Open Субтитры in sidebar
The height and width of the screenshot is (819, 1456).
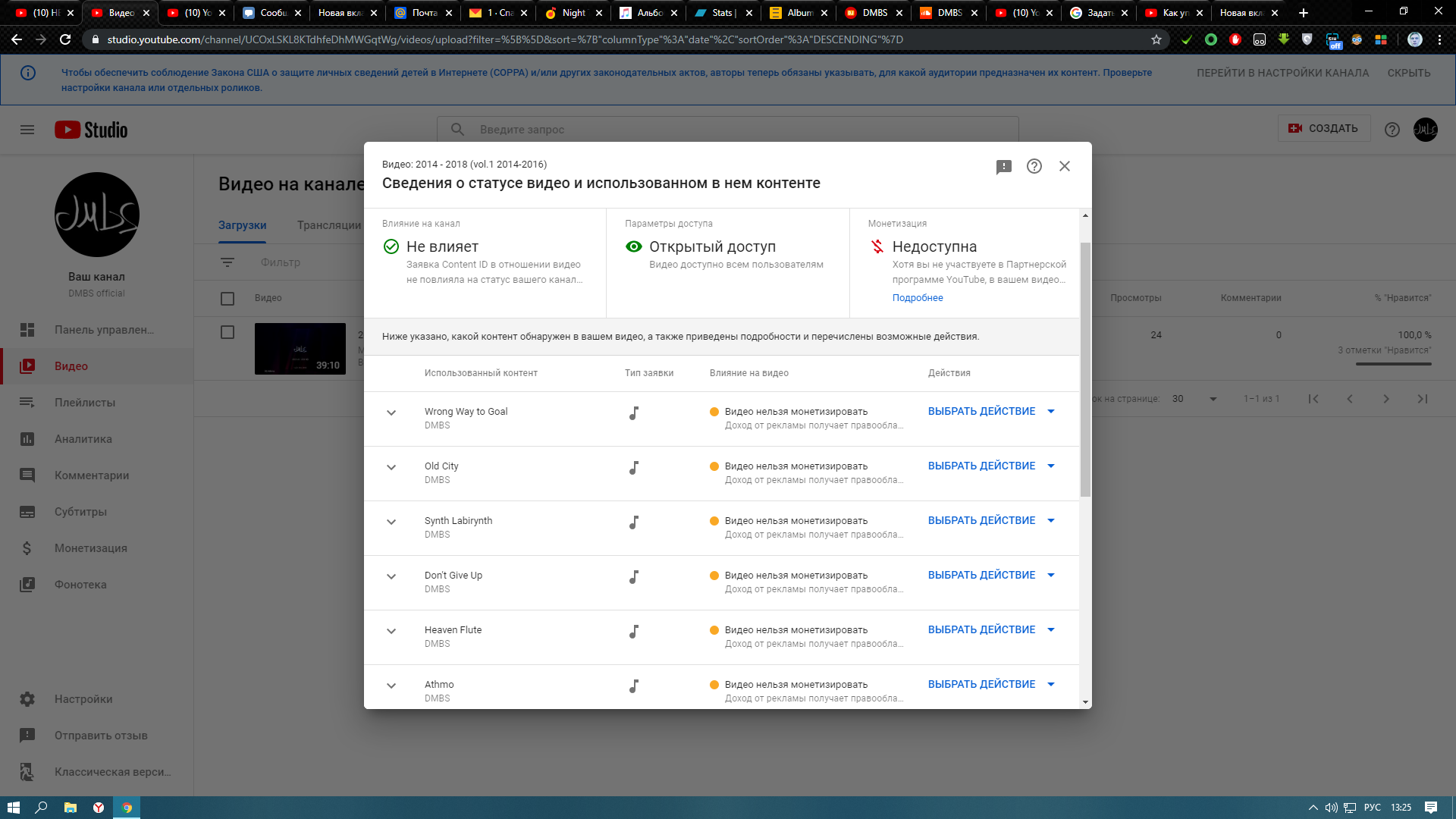(x=97, y=512)
